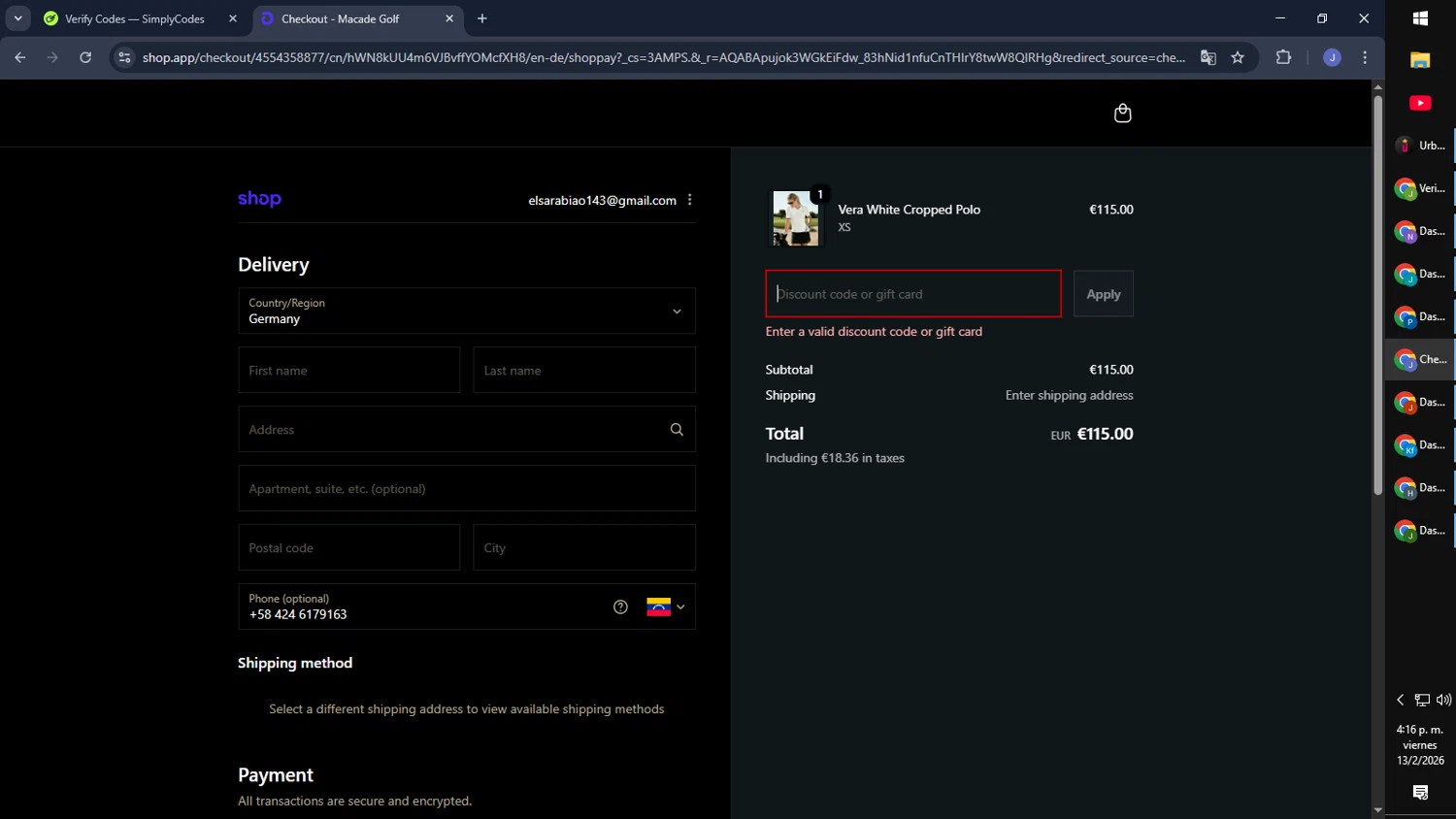The width and height of the screenshot is (1456, 819).
Task: Open the taskbar clock and date
Action: tap(1420, 745)
